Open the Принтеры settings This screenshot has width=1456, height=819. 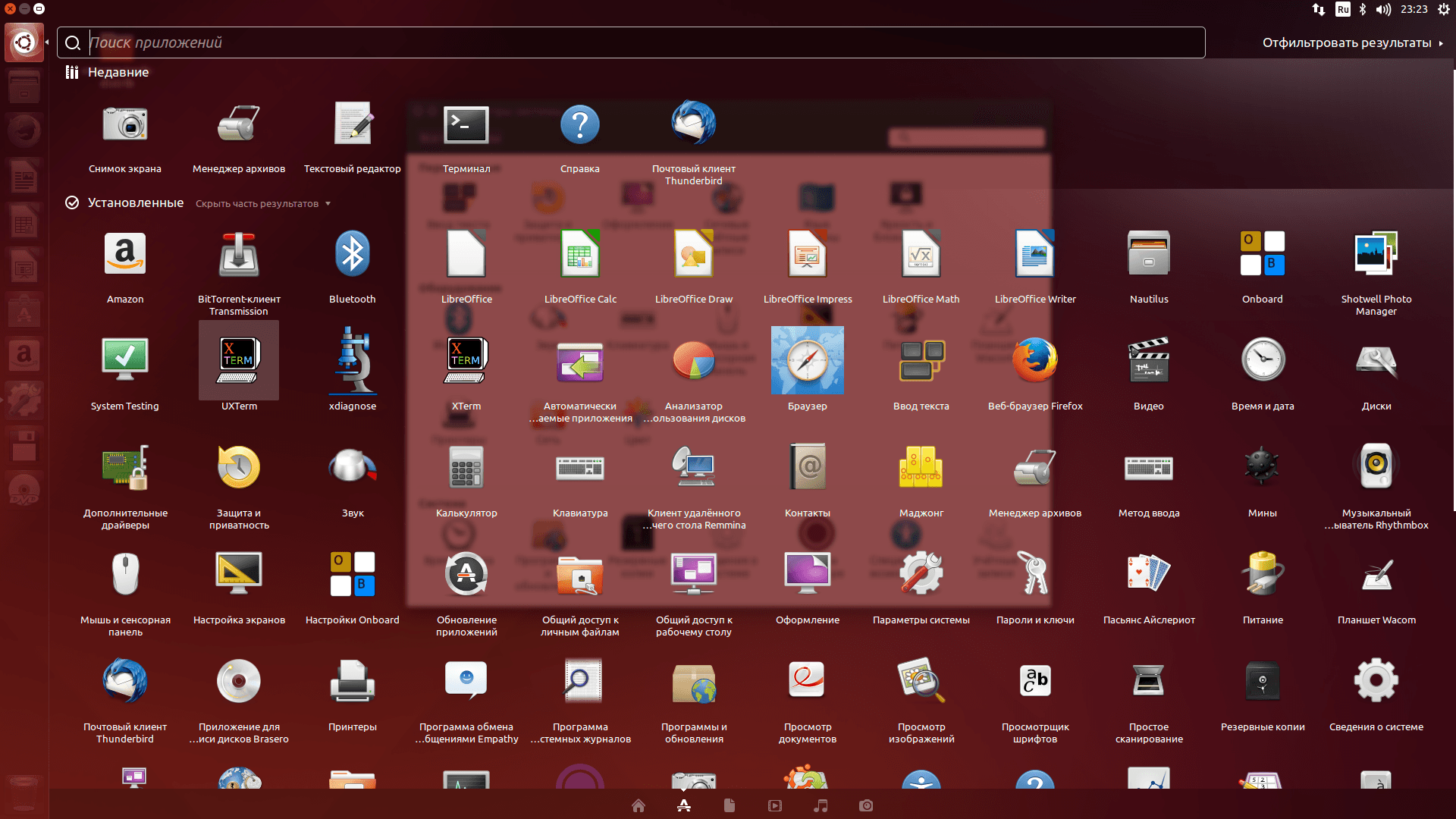pos(353,682)
